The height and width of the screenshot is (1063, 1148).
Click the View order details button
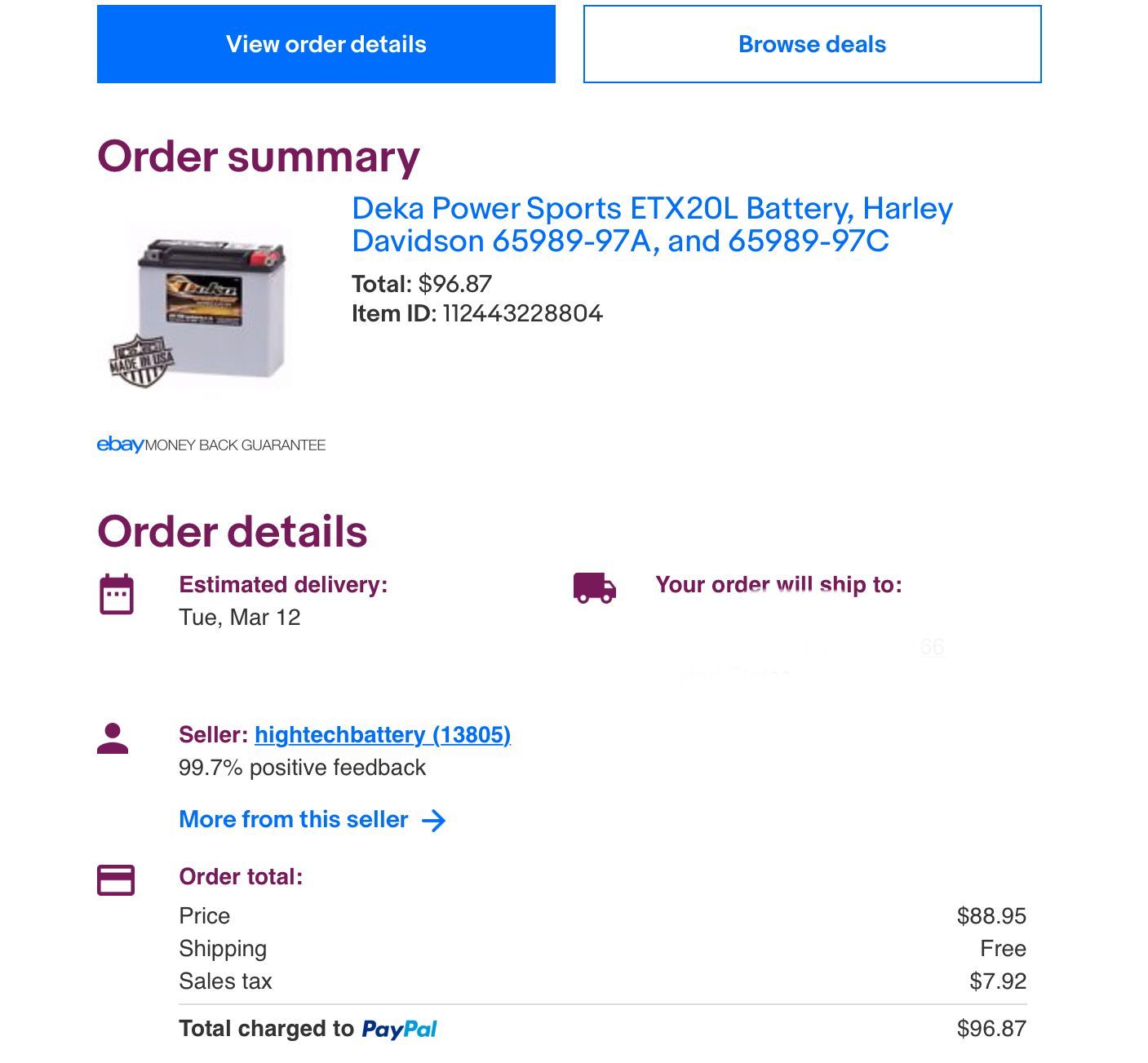[x=326, y=44]
